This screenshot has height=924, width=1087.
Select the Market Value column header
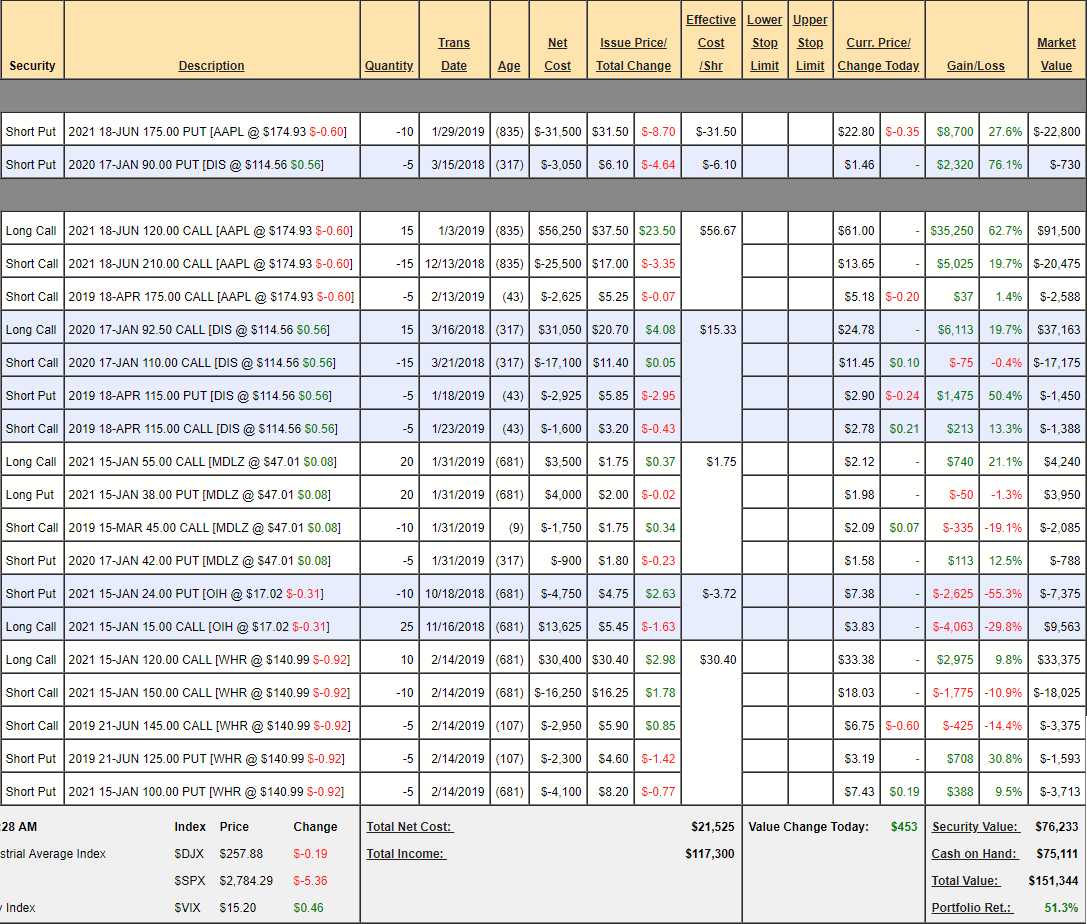(x=1056, y=54)
